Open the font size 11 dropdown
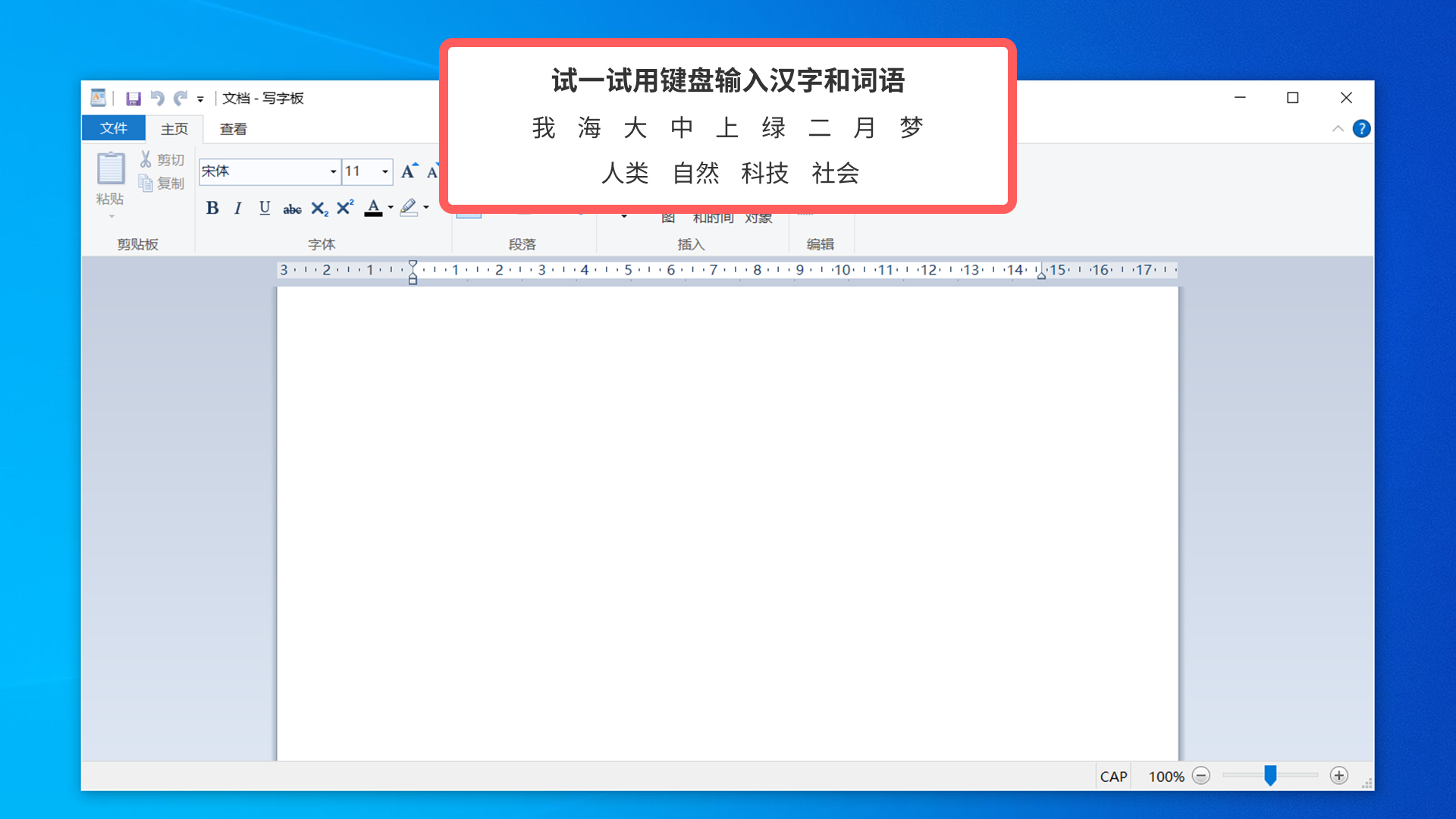The image size is (1456, 819). point(385,172)
